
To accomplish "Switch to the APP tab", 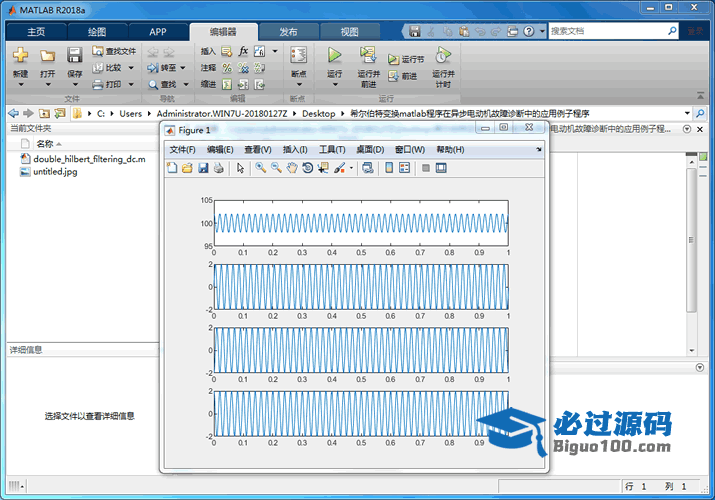I will 158,32.
